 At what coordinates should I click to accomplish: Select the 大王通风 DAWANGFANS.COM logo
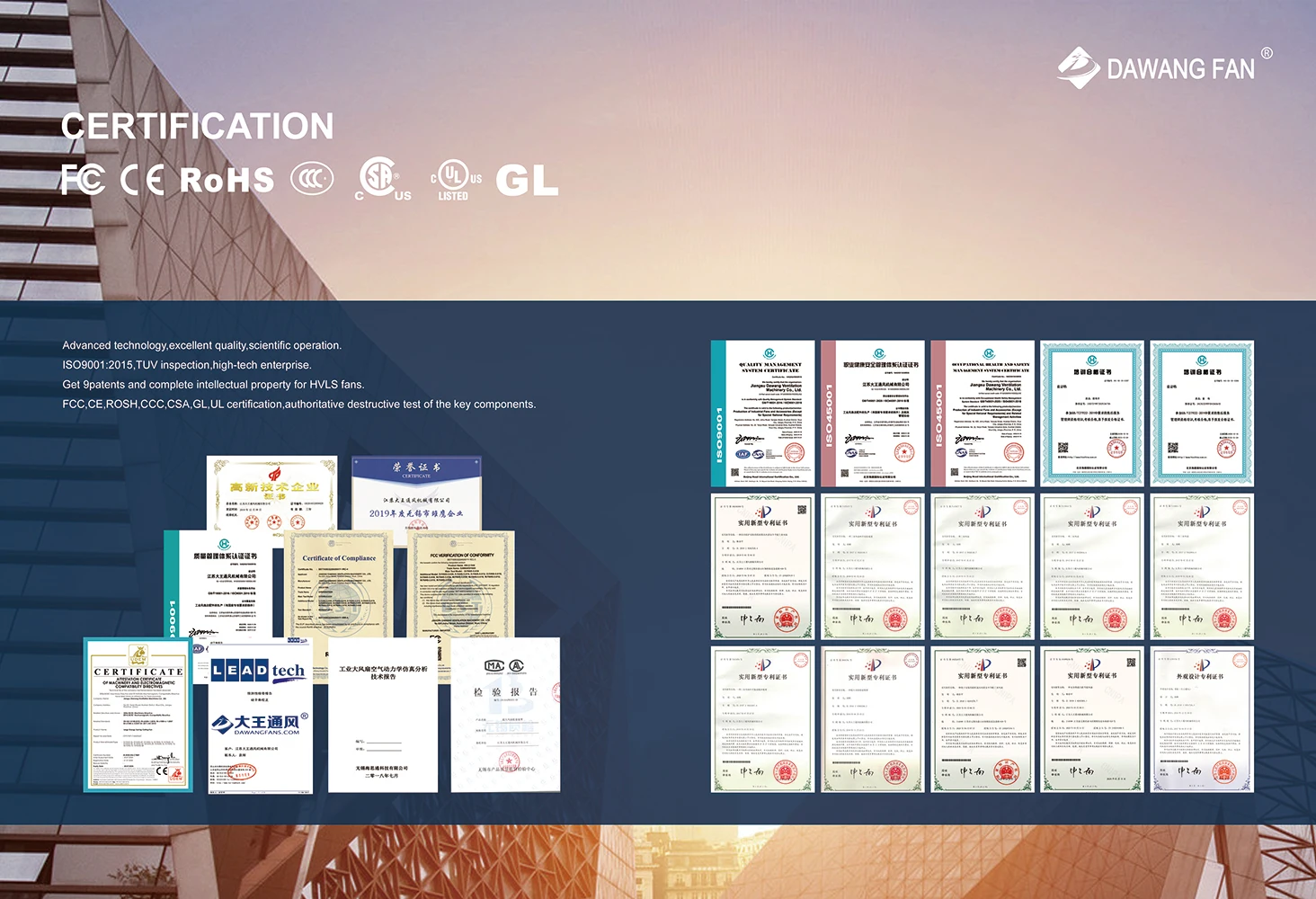tap(261, 724)
